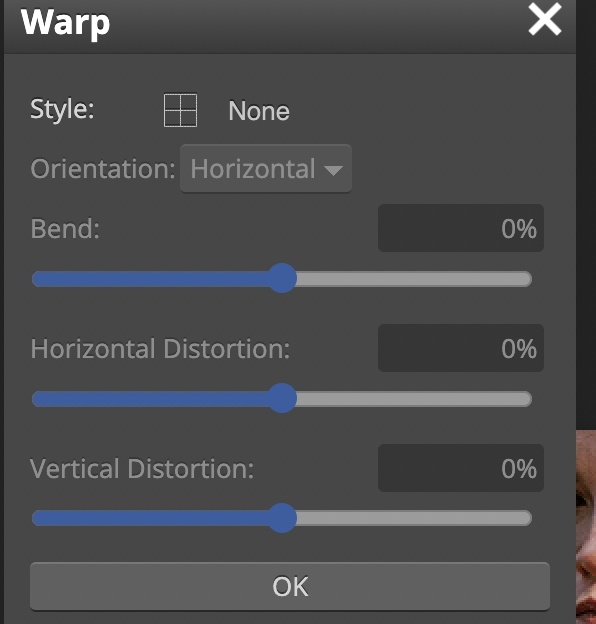This screenshot has width=596, height=624.
Task: Click blue part of Vertical Distortion slider
Action: tap(150, 518)
